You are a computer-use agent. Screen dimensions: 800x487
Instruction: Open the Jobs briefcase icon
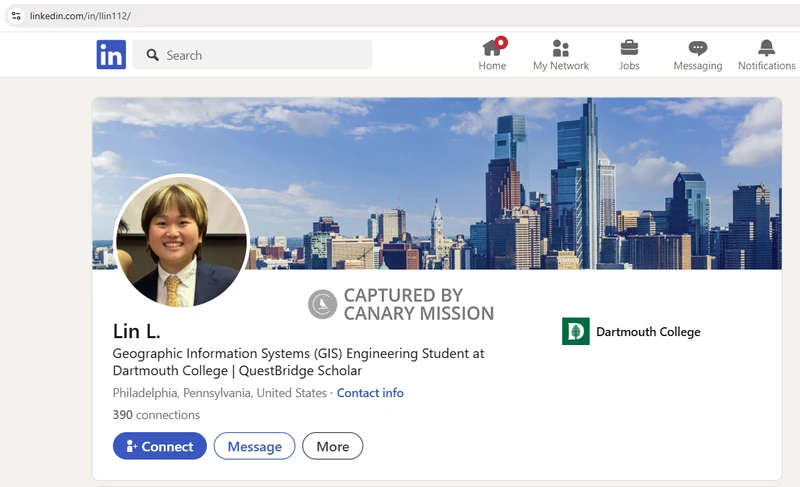pos(629,48)
